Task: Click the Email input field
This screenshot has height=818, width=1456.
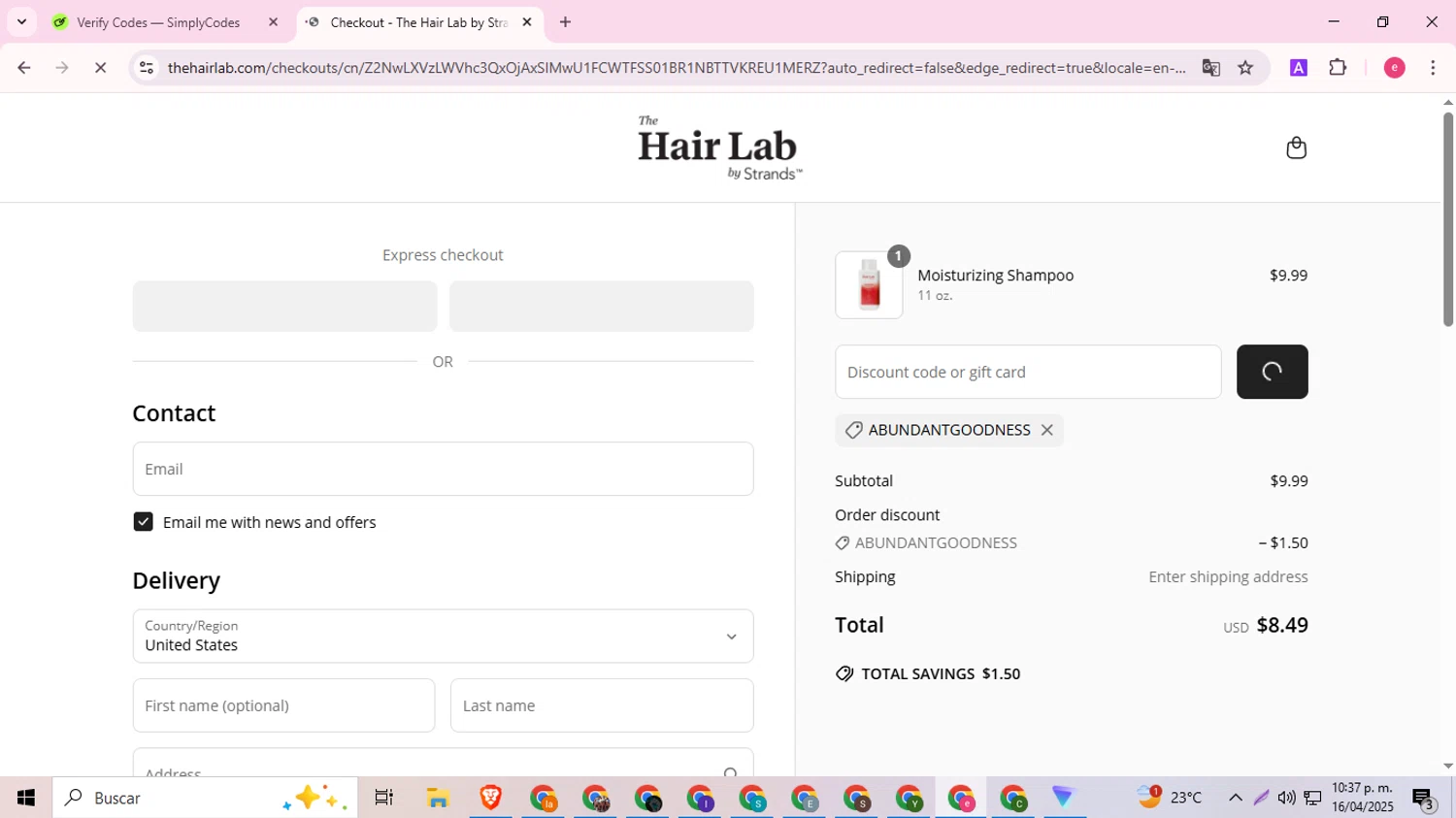Action: click(443, 469)
